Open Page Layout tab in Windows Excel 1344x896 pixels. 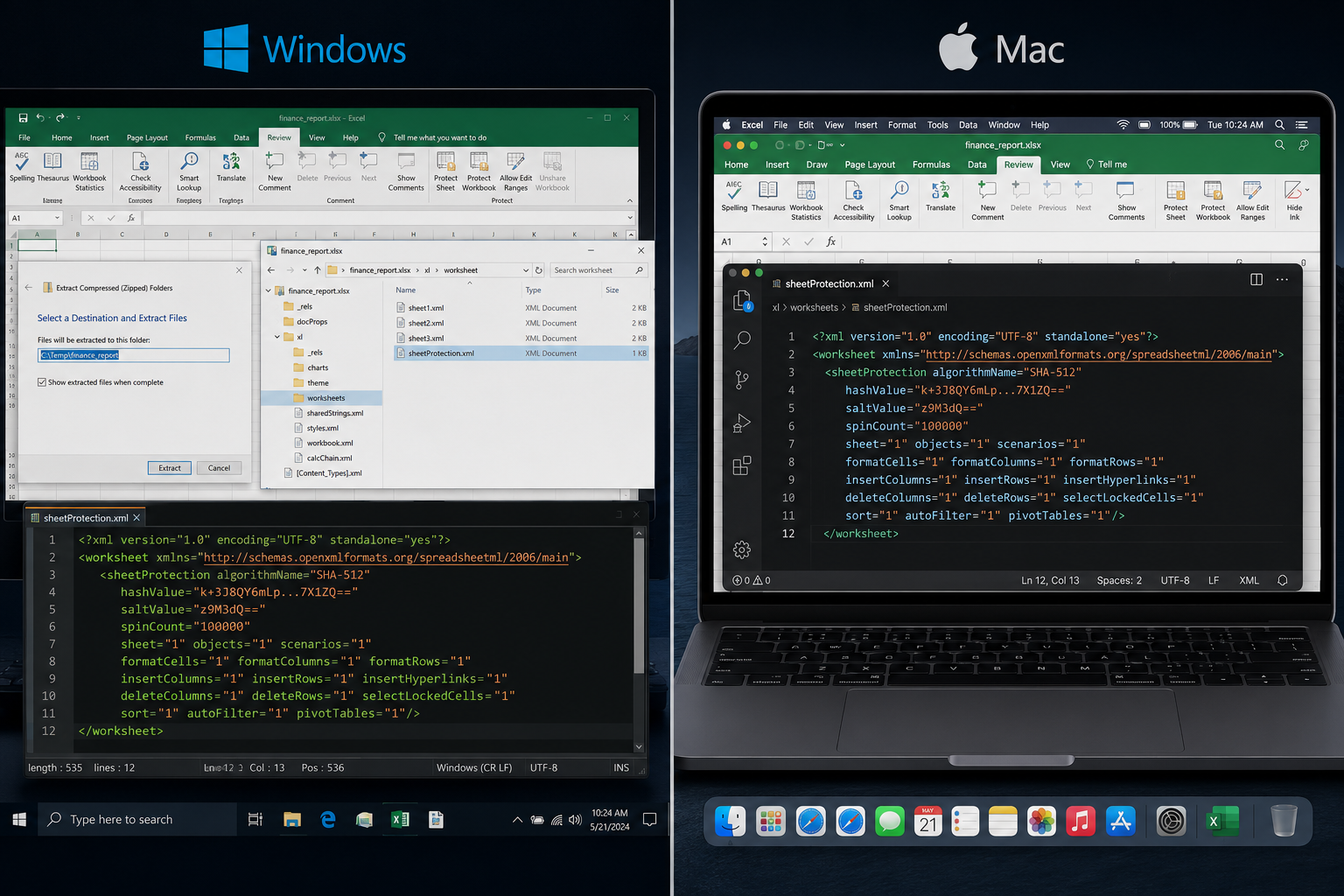(x=147, y=137)
